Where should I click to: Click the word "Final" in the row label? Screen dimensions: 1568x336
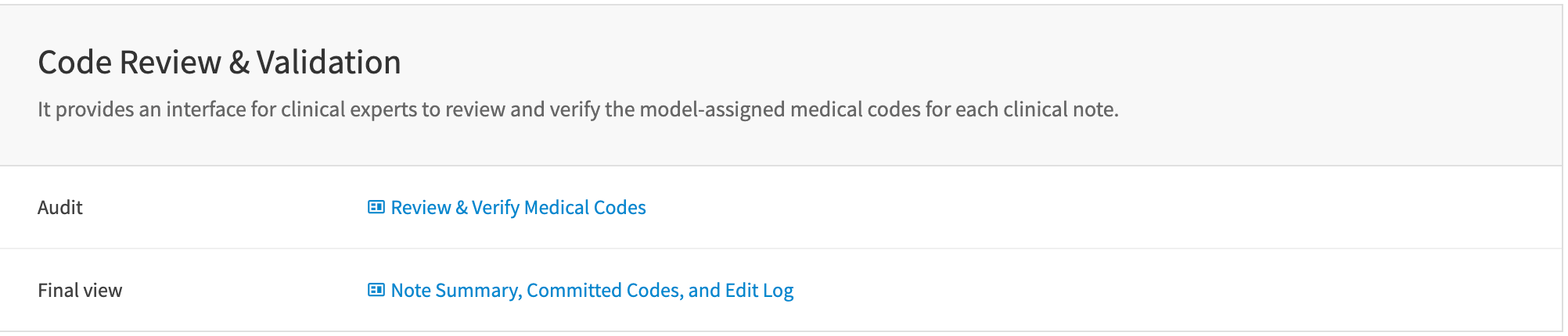coord(56,291)
